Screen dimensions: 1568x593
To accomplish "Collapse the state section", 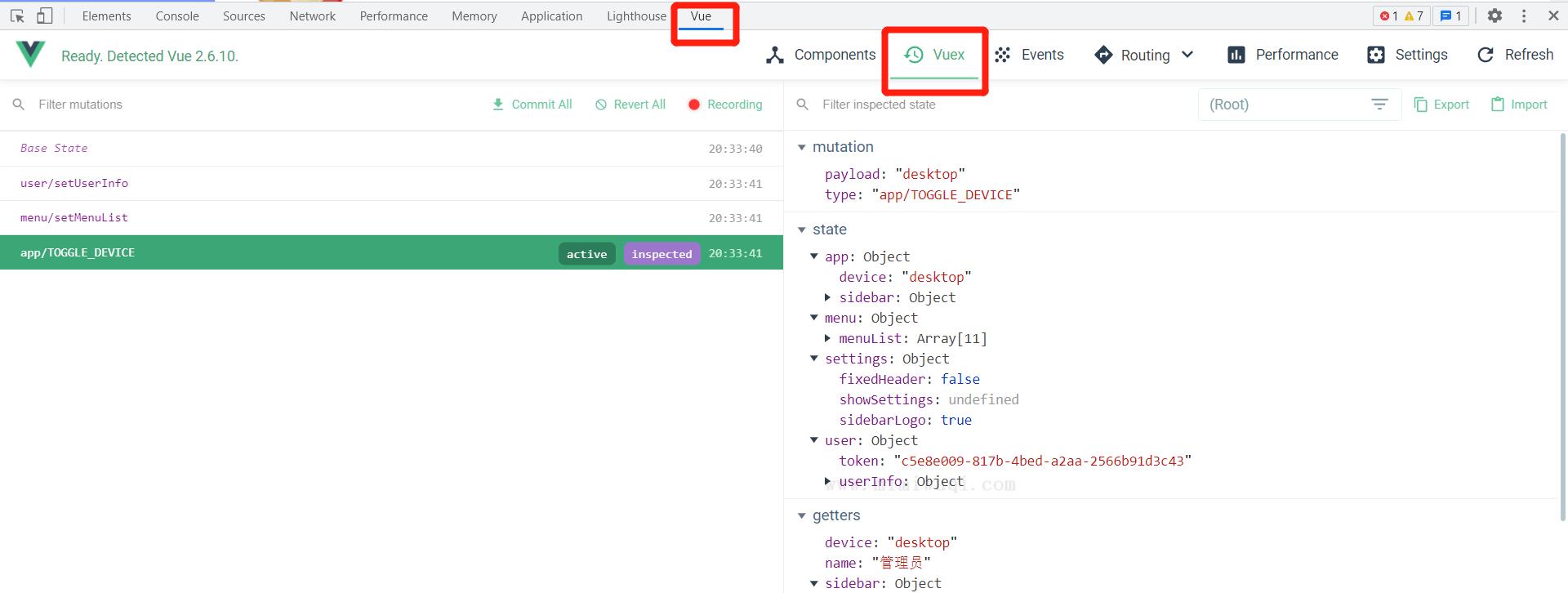I will (801, 230).
